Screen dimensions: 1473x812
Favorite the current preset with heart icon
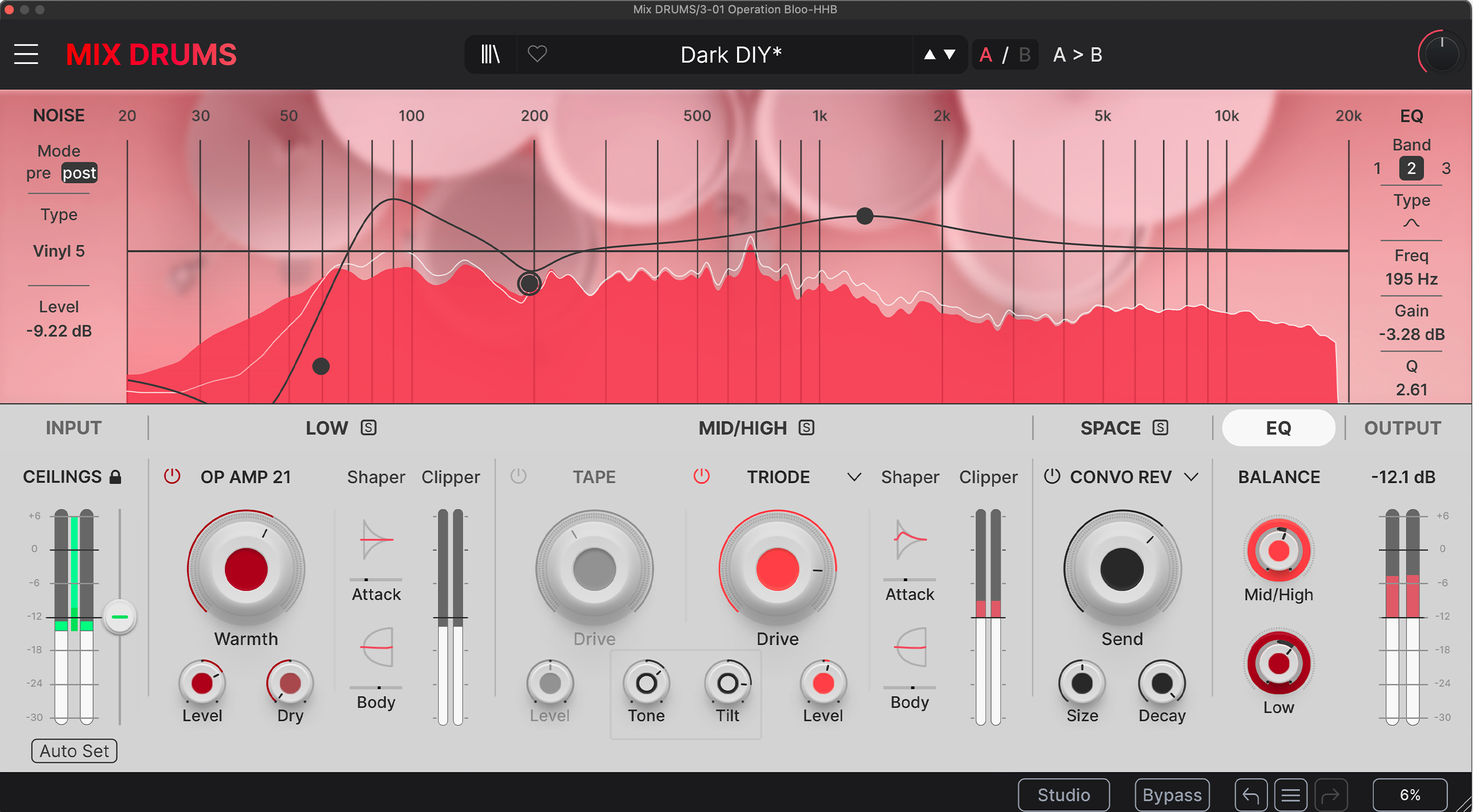click(x=537, y=54)
